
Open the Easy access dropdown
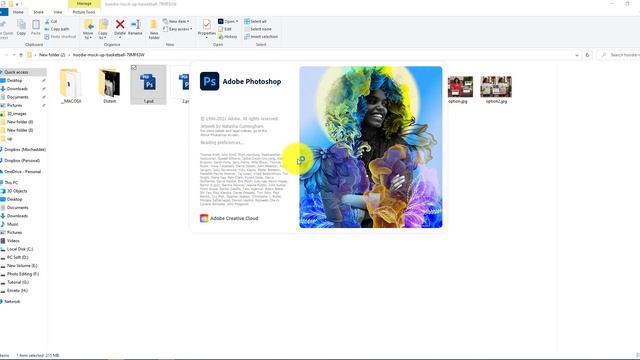pos(178,29)
